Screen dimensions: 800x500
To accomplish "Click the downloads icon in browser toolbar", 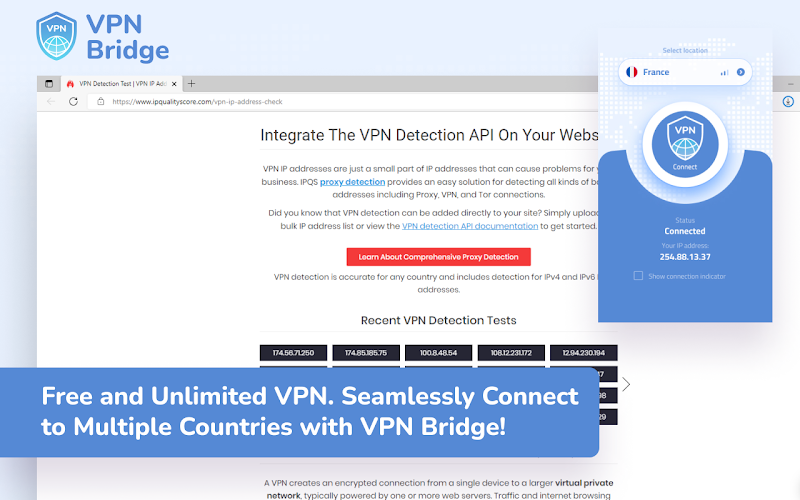I will click(x=788, y=102).
